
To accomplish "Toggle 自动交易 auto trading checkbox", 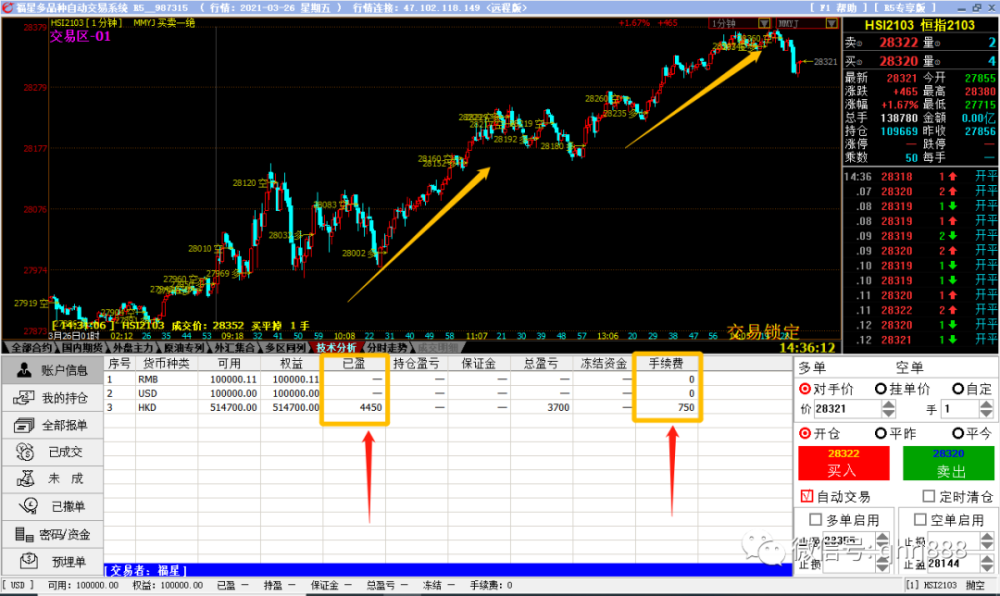I will coord(807,497).
